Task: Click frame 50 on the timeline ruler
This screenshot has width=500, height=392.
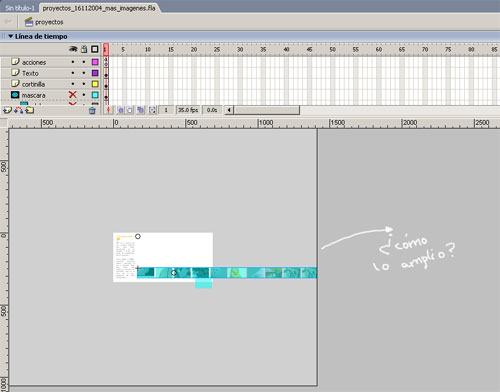Action: (x=333, y=49)
